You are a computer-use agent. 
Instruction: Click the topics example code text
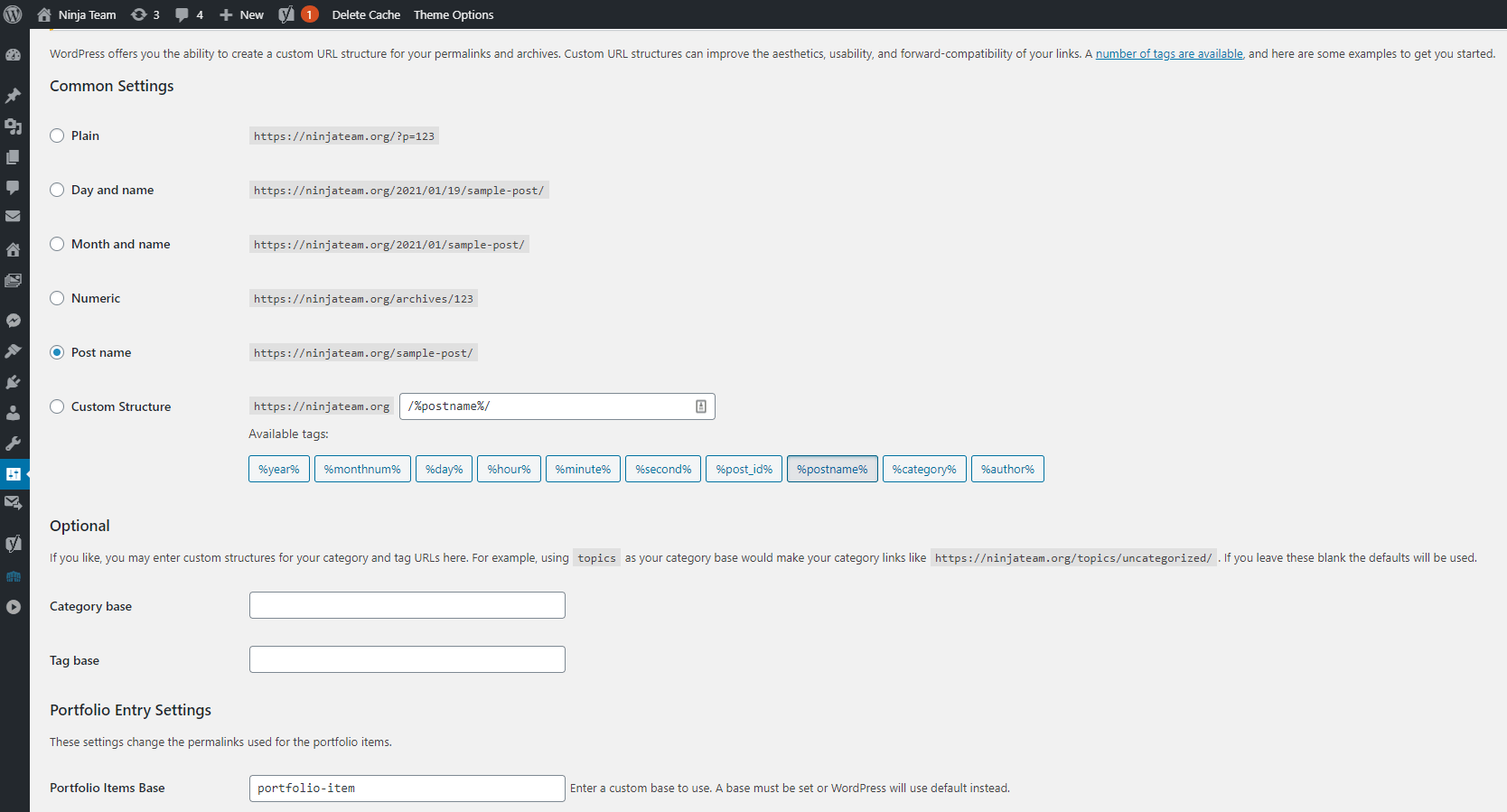597,558
